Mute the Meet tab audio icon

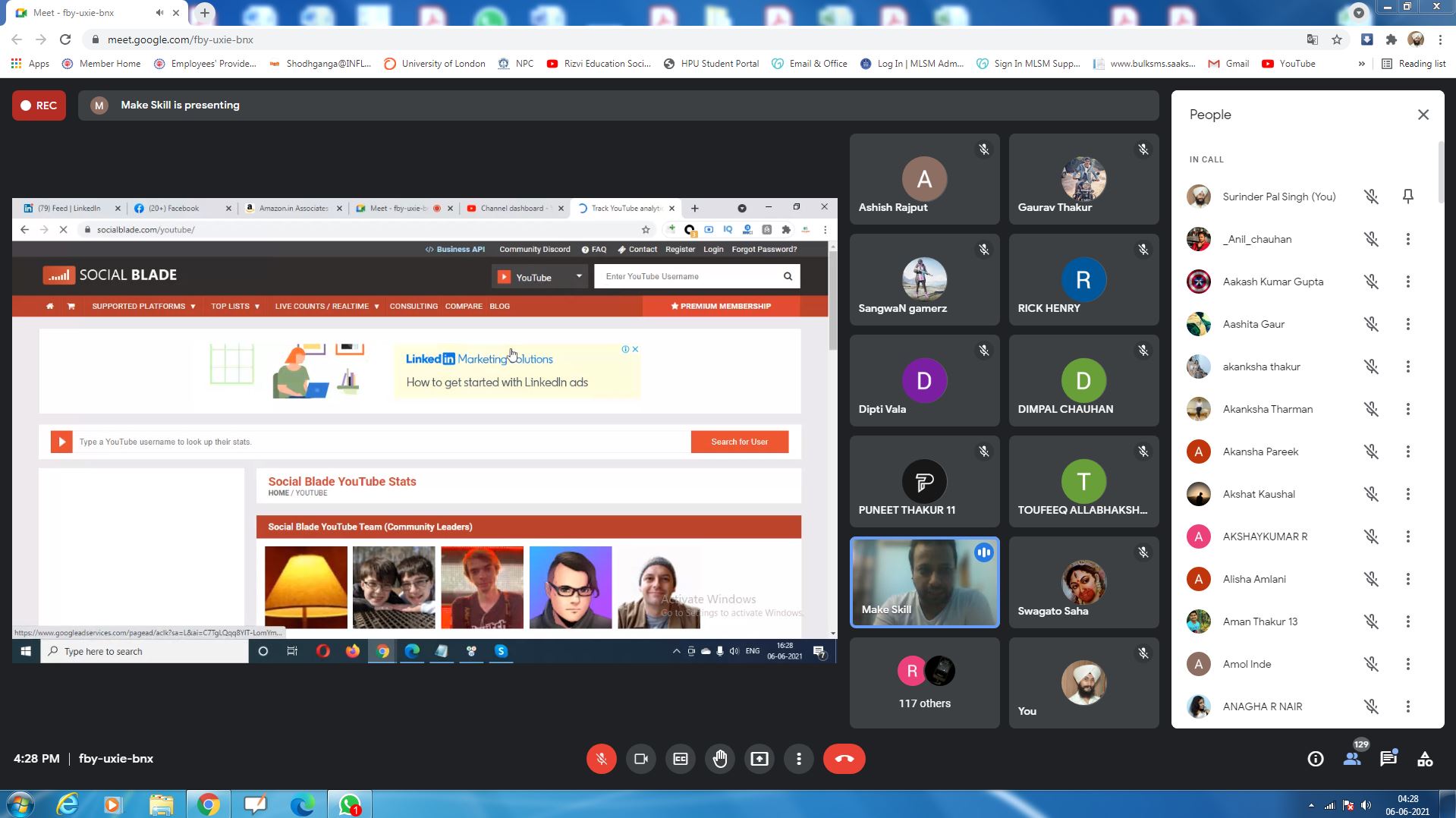[159, 13]
